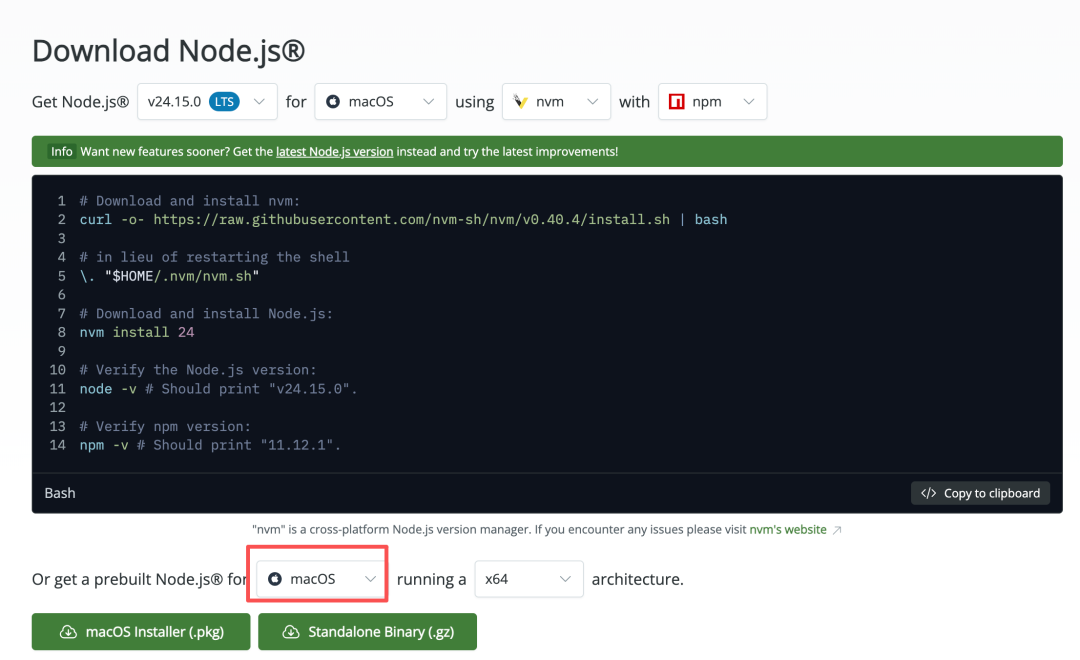The height and width of the screenshot is (660, 1080).
Task: Download the macOS Installer (.pkg)
Action: point(141,632)
